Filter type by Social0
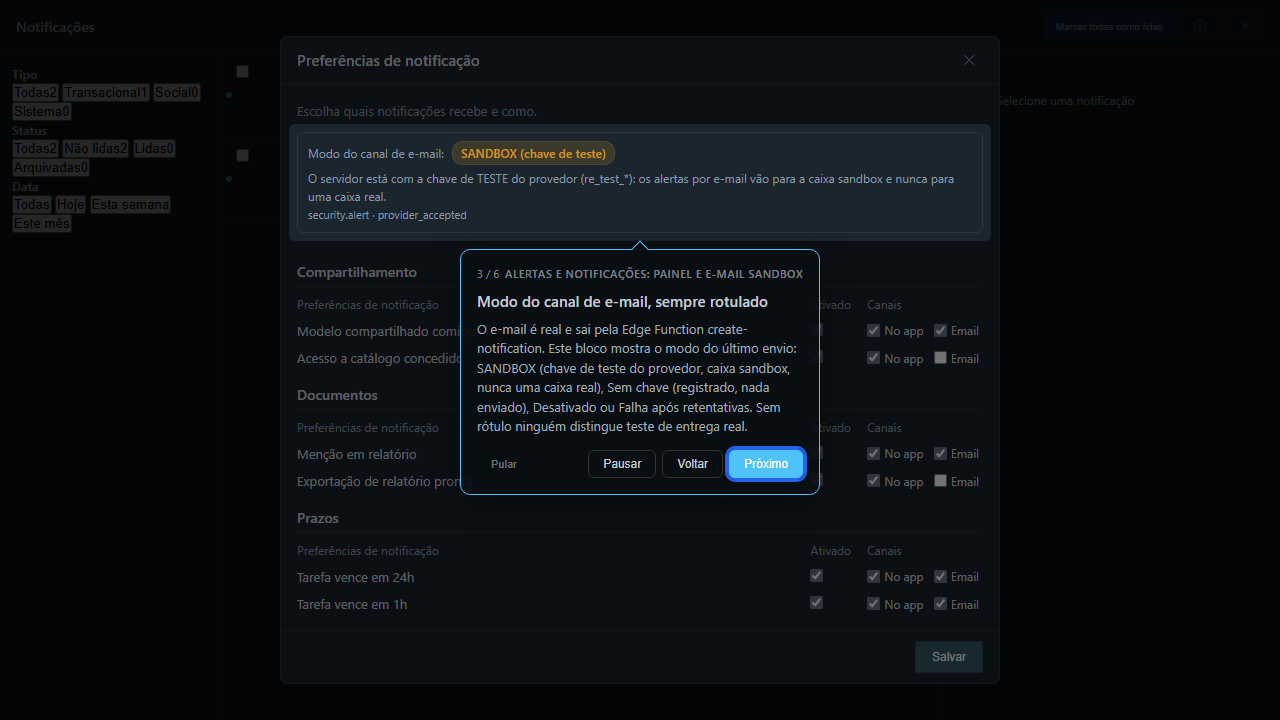This screenshot has width=1280, height=720. (x=177, y=92)
